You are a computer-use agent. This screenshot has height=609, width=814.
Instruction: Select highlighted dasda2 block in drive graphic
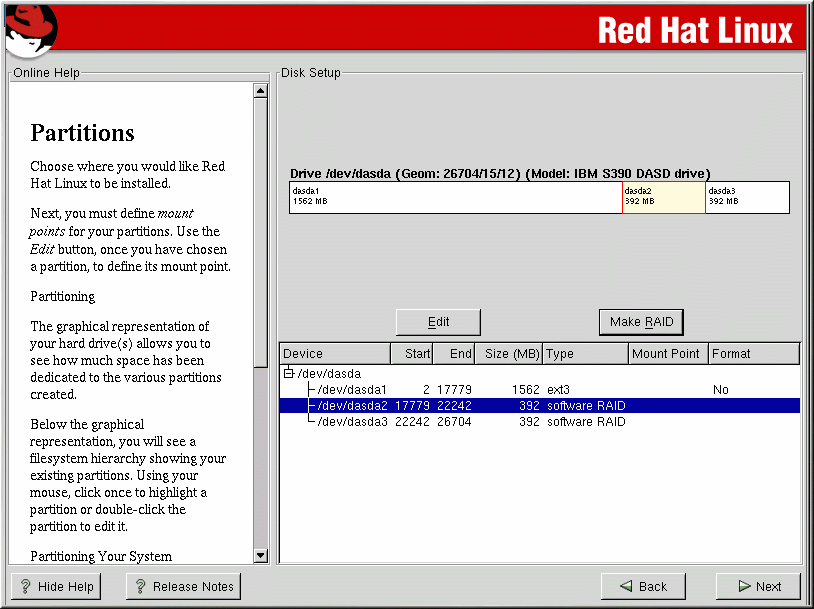pos(663,197)
